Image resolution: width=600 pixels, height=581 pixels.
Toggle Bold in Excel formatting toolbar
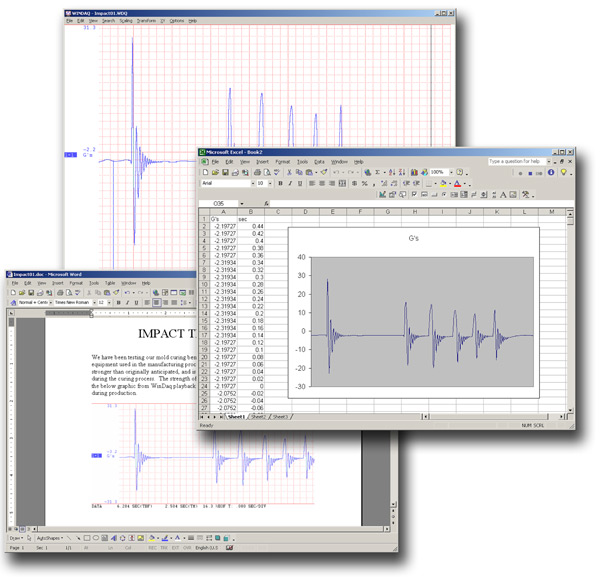[280, 183]
